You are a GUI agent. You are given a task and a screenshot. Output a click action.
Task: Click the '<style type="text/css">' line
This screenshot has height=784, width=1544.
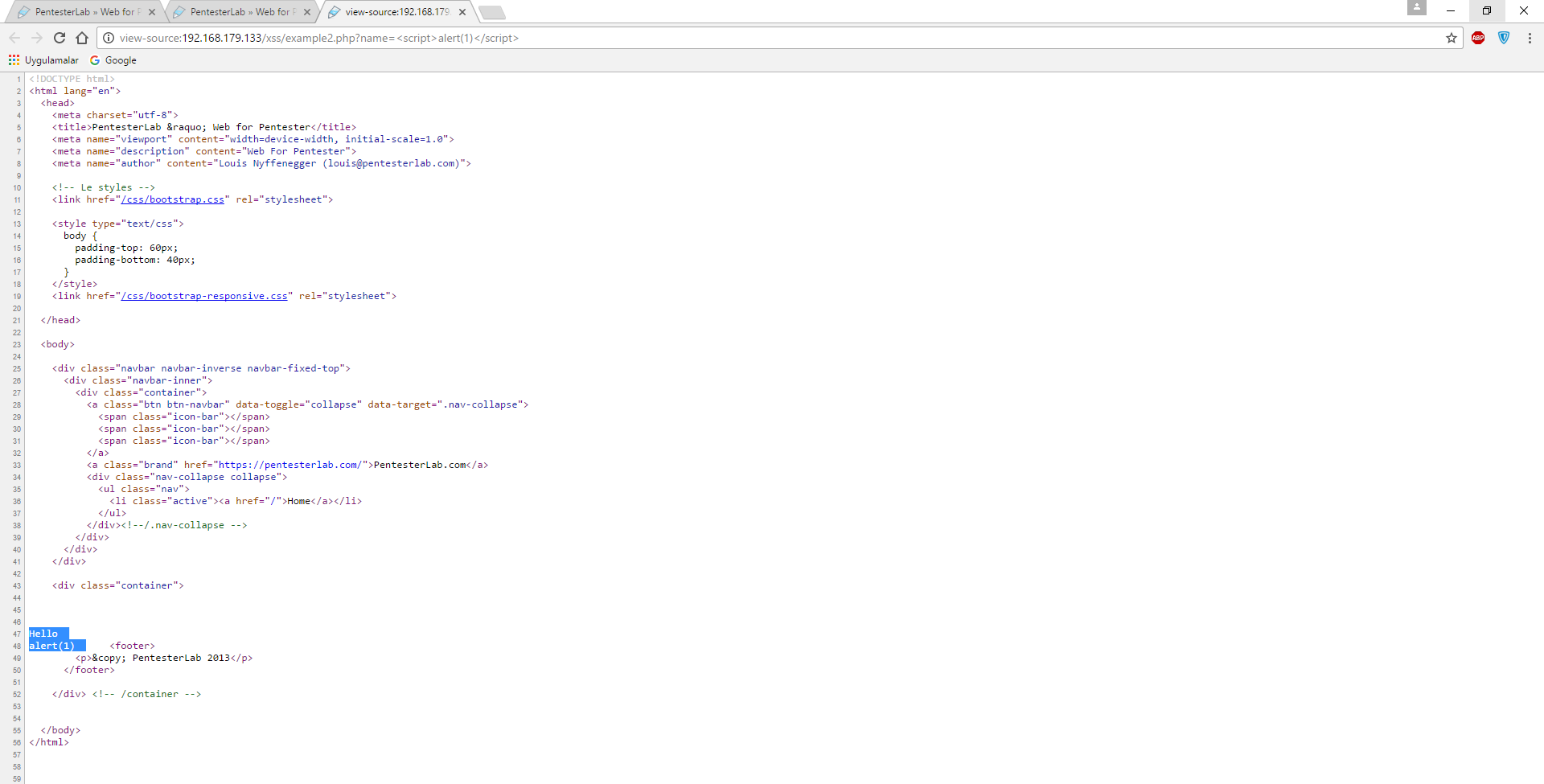coord(118,224)
